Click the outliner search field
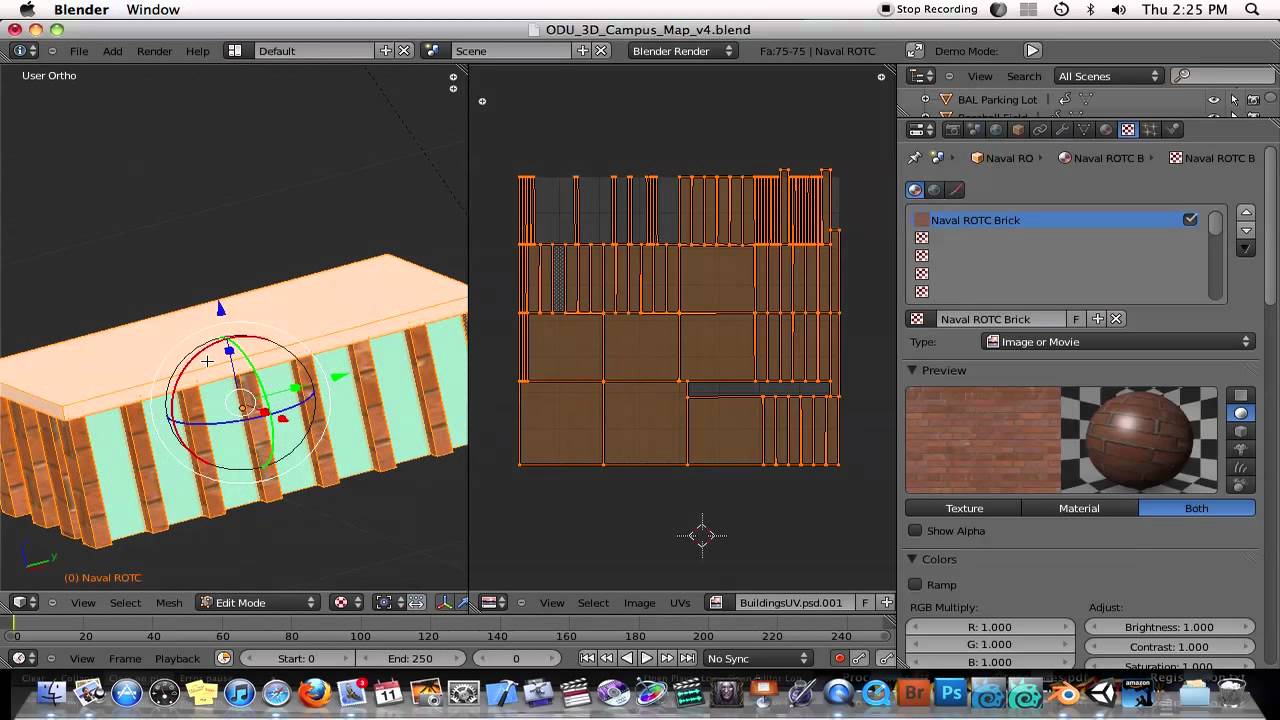Viewport: 1280px width, 720px height. point(1221,76)
